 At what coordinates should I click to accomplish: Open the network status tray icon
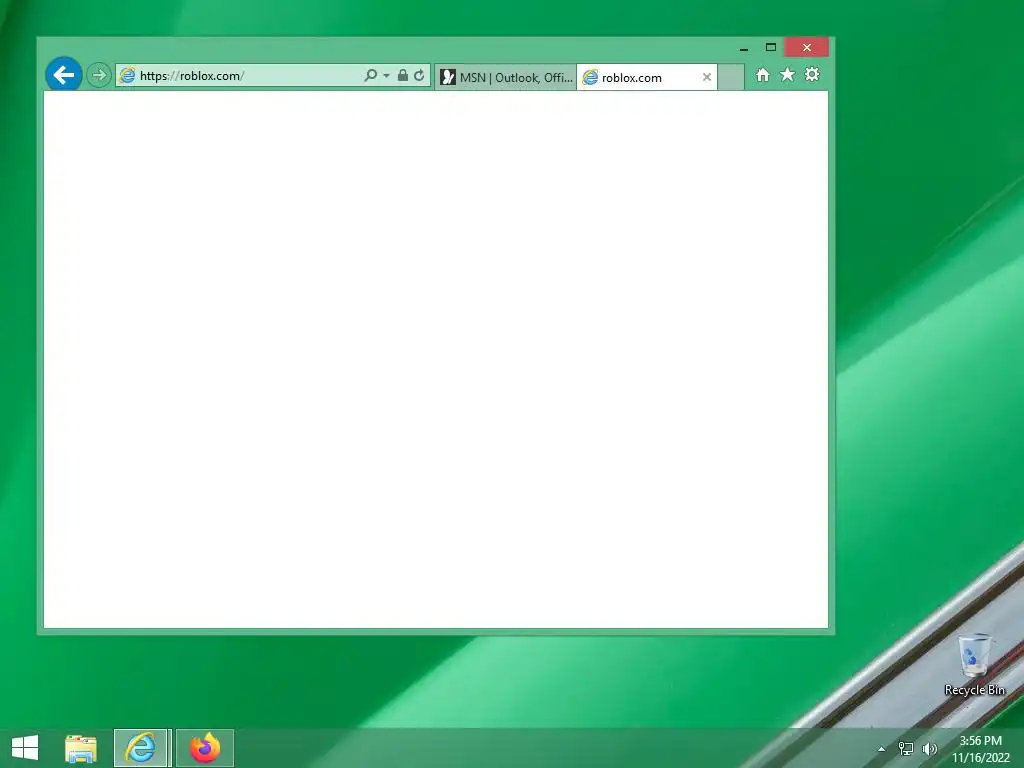906,749
